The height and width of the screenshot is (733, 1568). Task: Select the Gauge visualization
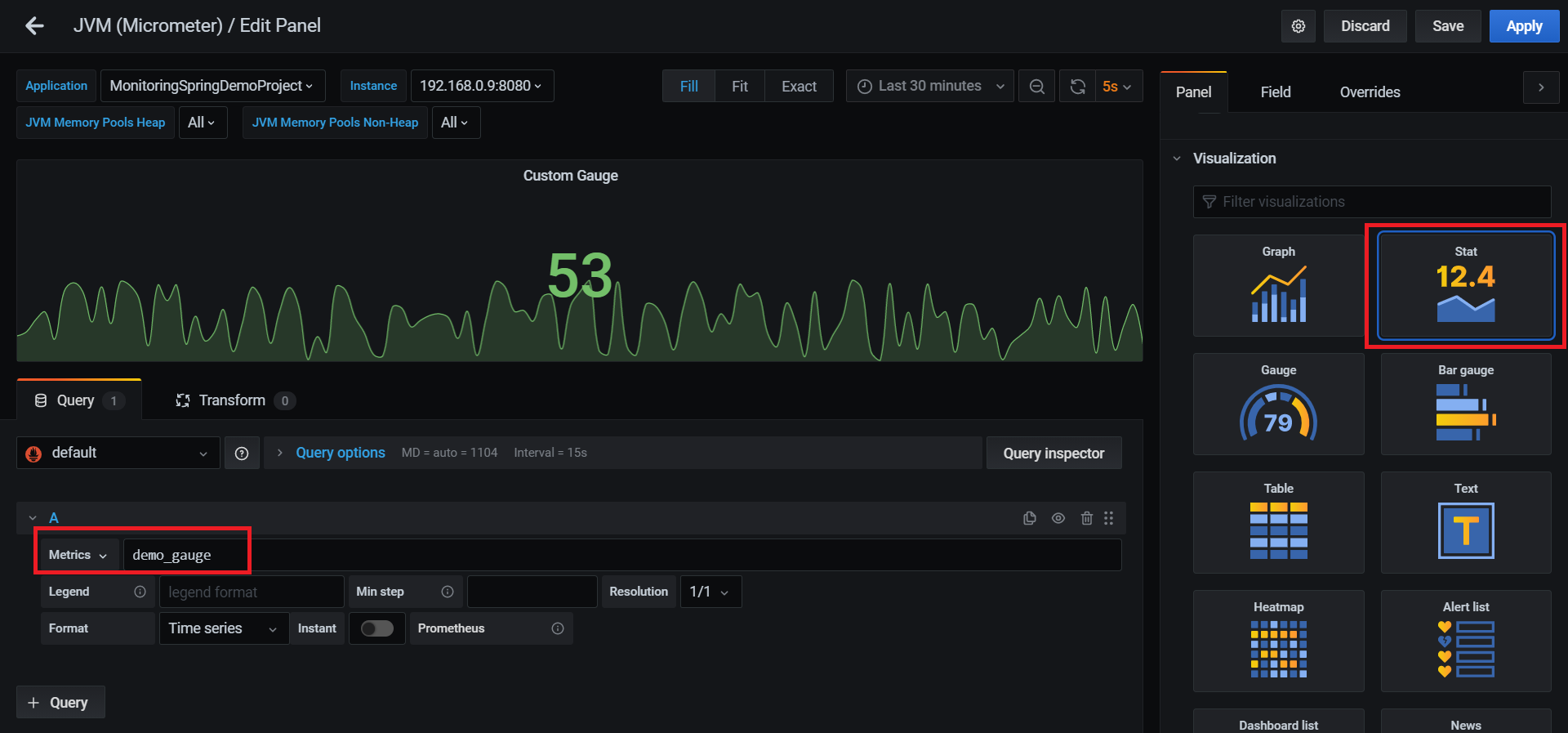click(1279, 404)
